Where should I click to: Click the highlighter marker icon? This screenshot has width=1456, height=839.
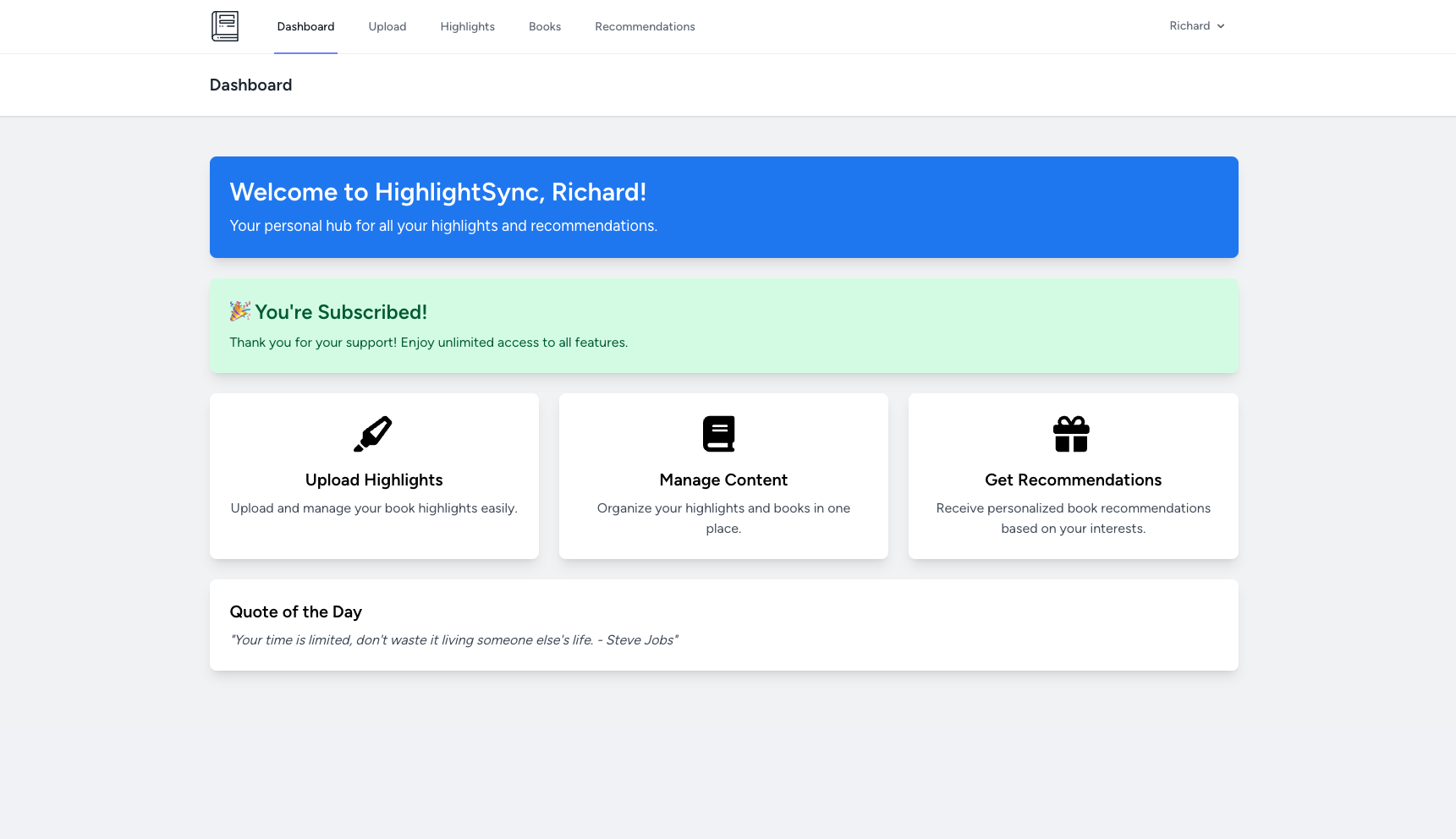(373, 434)
